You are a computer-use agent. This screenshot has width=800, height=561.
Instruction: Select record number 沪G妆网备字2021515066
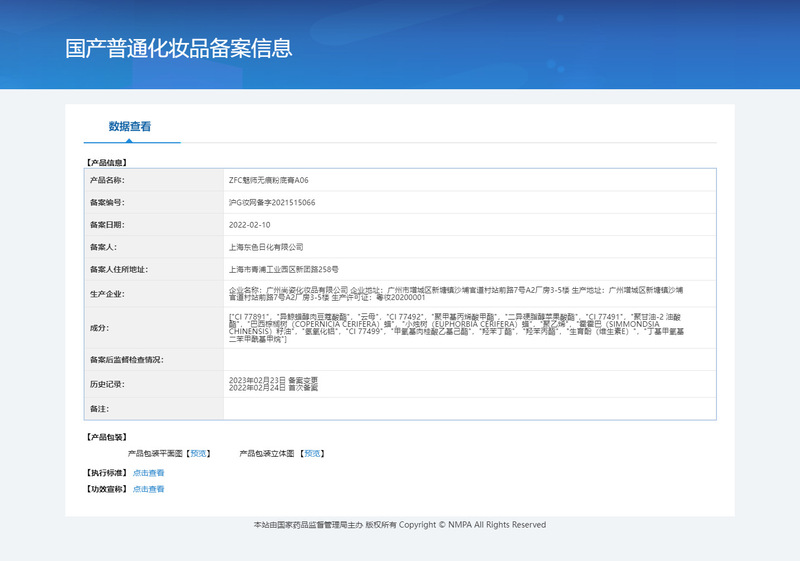tap(272, 202)
